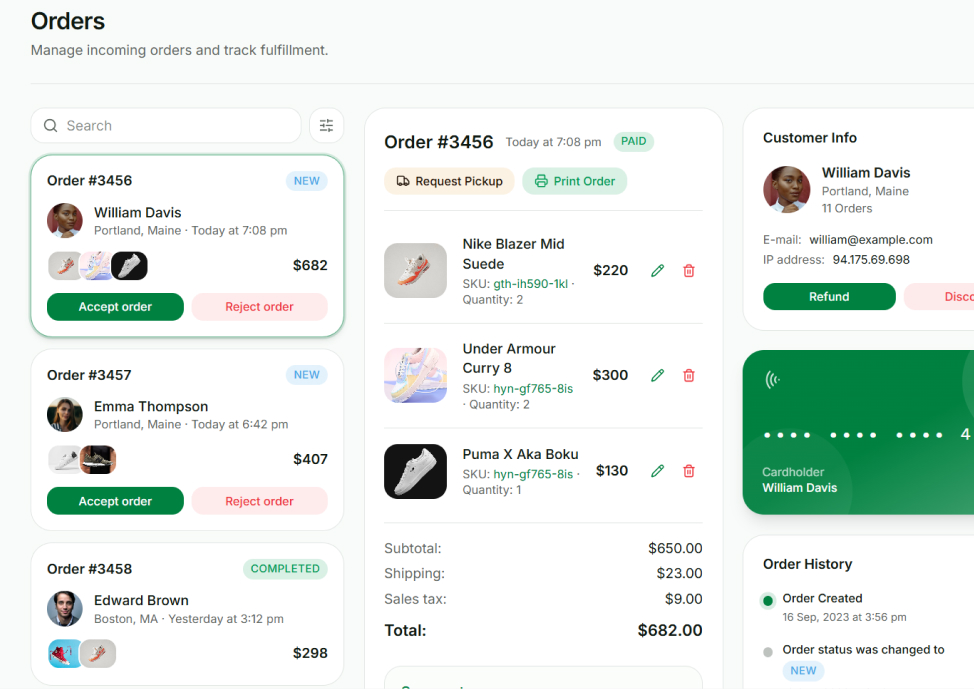This screenshot has height=689, width=974.
Task: Open the Nike Blazer Mid Suede product image
Action: 416,270
